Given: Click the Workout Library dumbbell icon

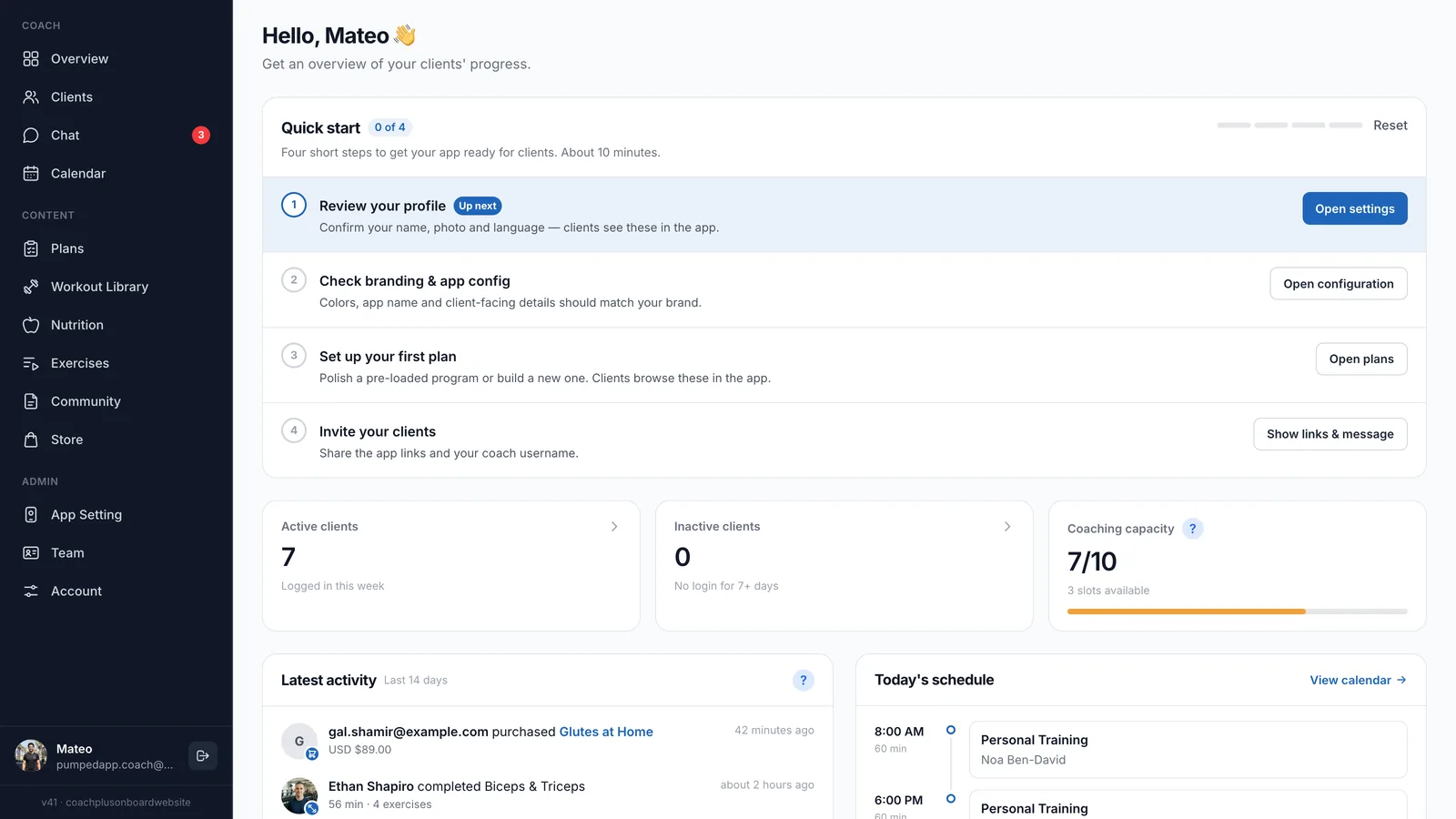Looking at the screenshot, I should 31,287.
